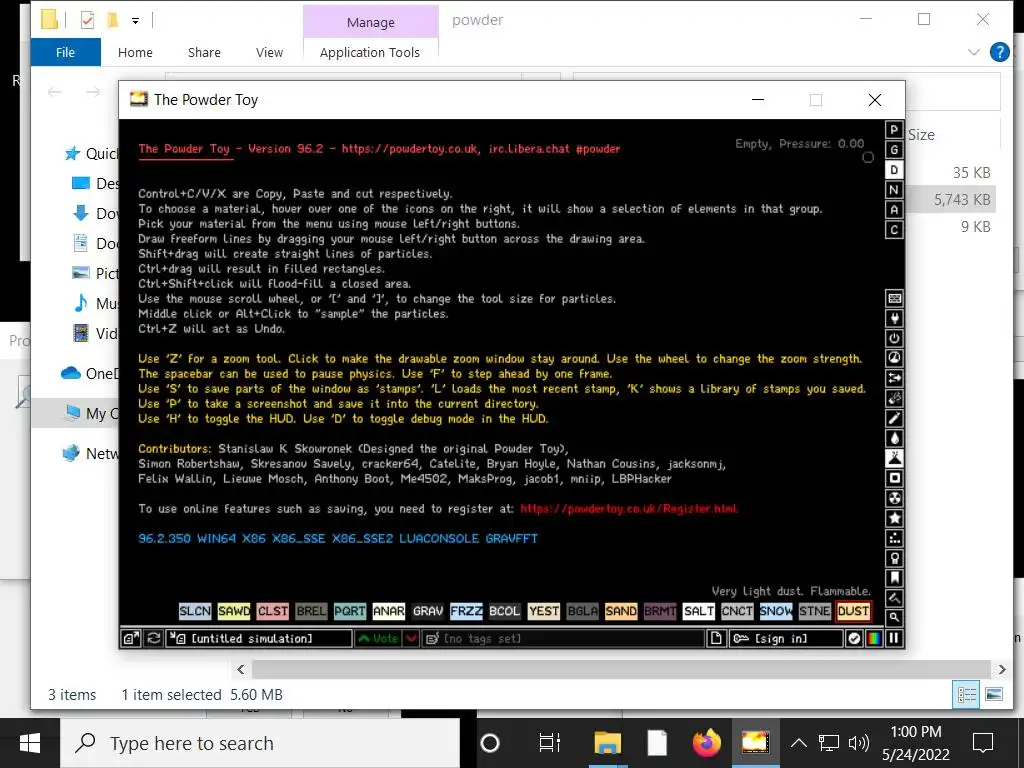1024x768 pixels.
Task: Select the SALT element
Action: coord(698,611)
